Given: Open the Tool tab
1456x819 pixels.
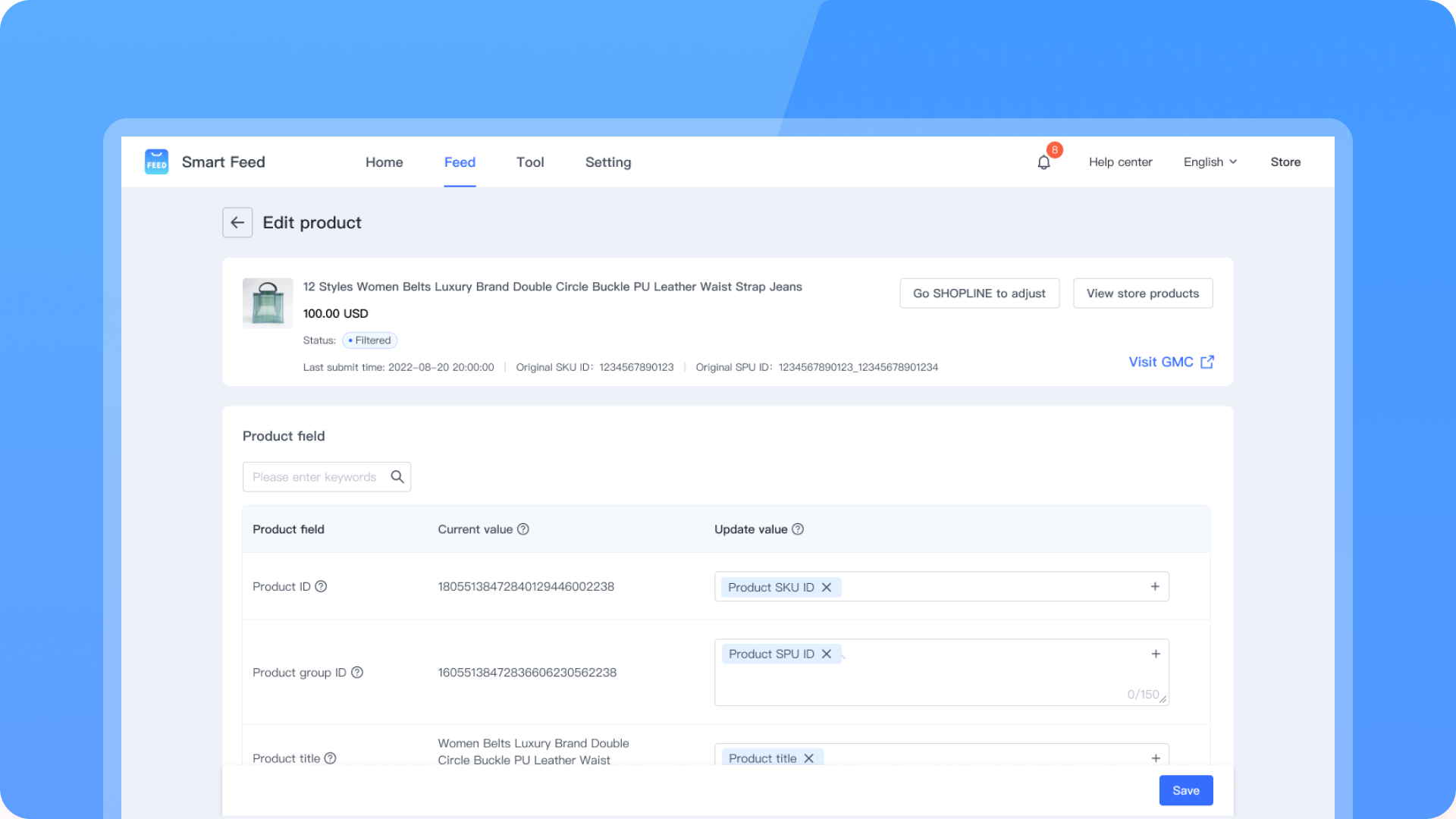Looking at the screenshot, I should [x=530, y=162].
